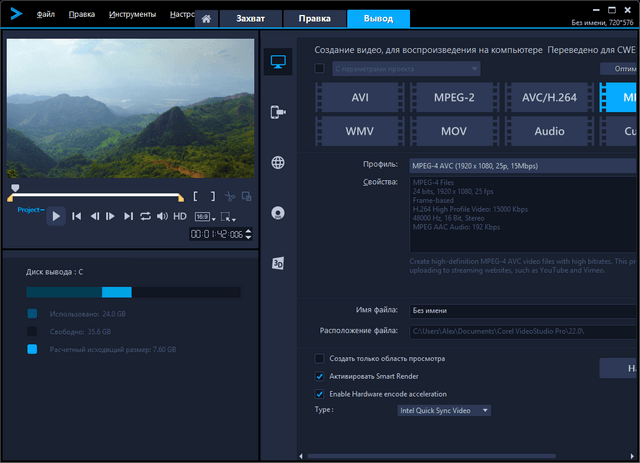640x463 pixels.
Task: Select the Computer output category icon
Action: [x=278, y=61]
